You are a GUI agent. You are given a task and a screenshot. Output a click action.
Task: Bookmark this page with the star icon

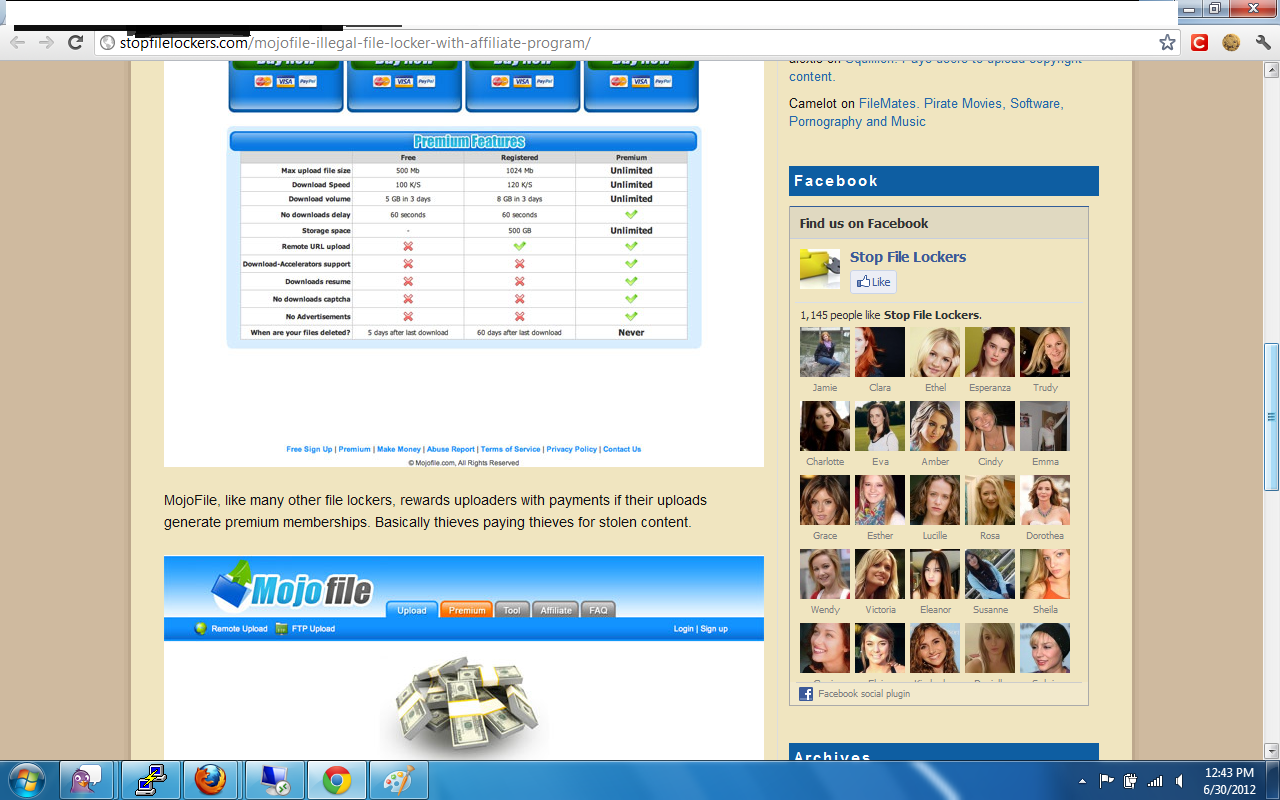point(1167,42)
